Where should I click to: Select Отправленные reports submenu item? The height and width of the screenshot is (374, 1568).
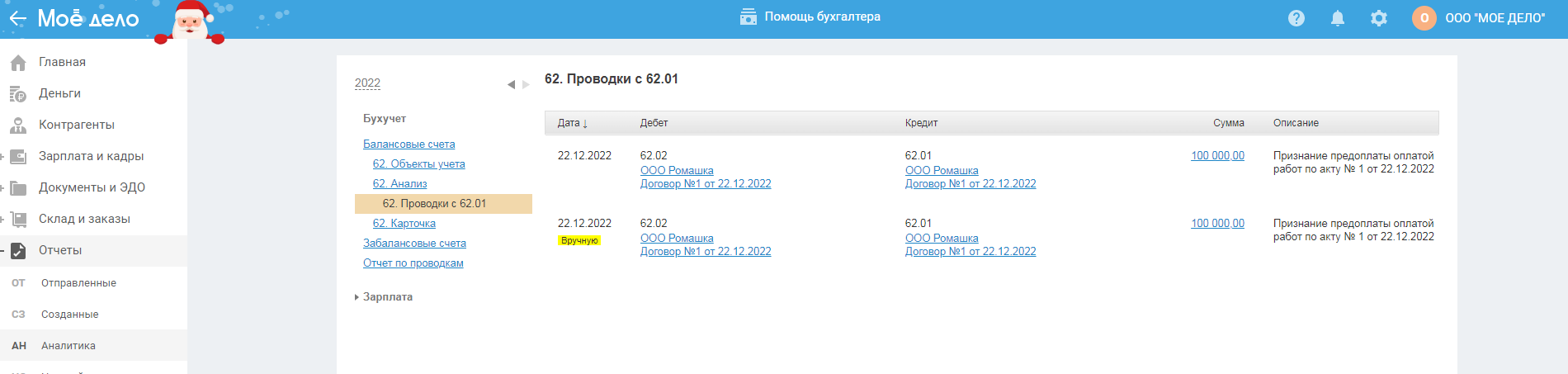coord(78,283)
